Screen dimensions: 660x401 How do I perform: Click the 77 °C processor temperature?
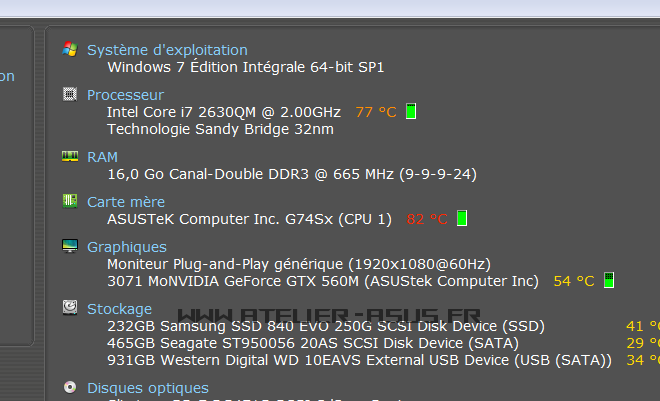click(376, 112)
